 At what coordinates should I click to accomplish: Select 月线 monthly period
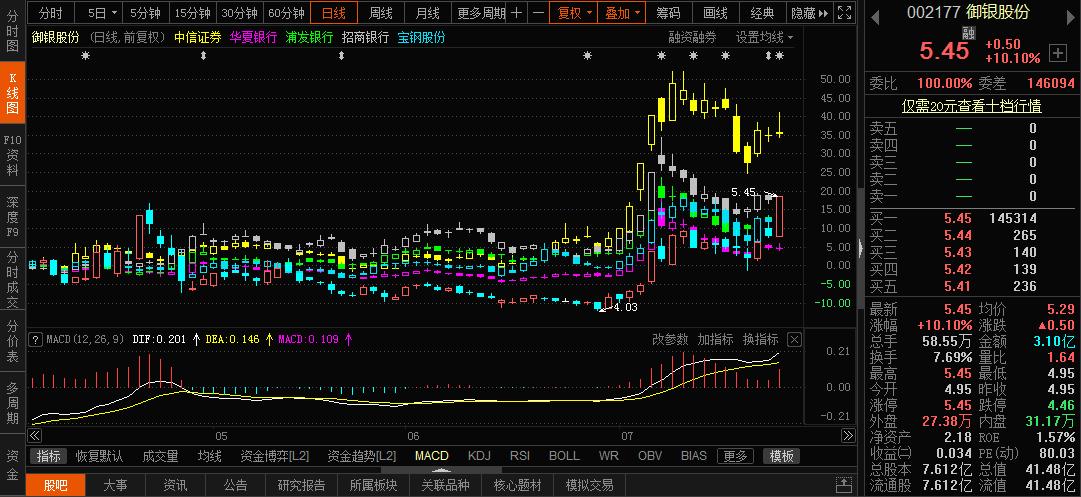[427, 12]
